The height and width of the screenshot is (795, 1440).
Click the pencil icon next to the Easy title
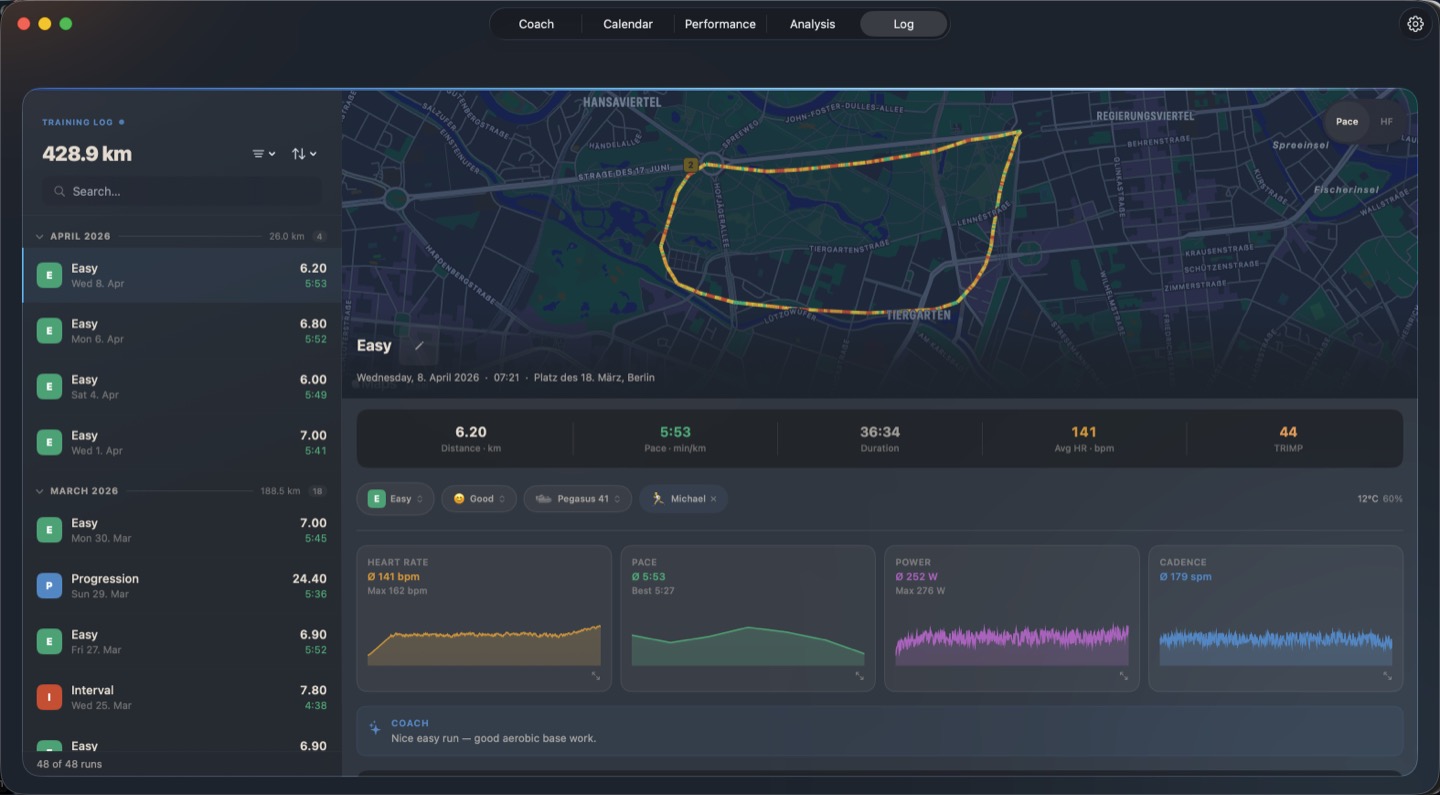point(418,347)
